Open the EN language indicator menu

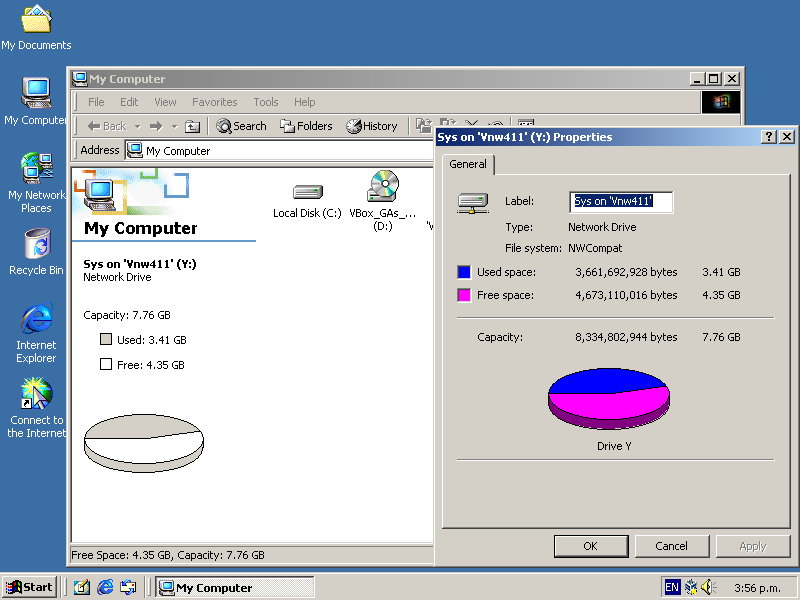coord(672,587)
